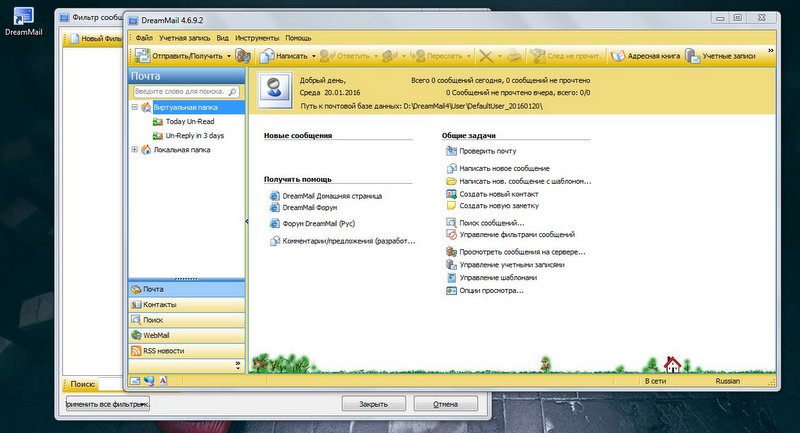Viewport: 800px width, 433px height.
Task: Open the Файл menu
Action: click(x=144, y=38)
